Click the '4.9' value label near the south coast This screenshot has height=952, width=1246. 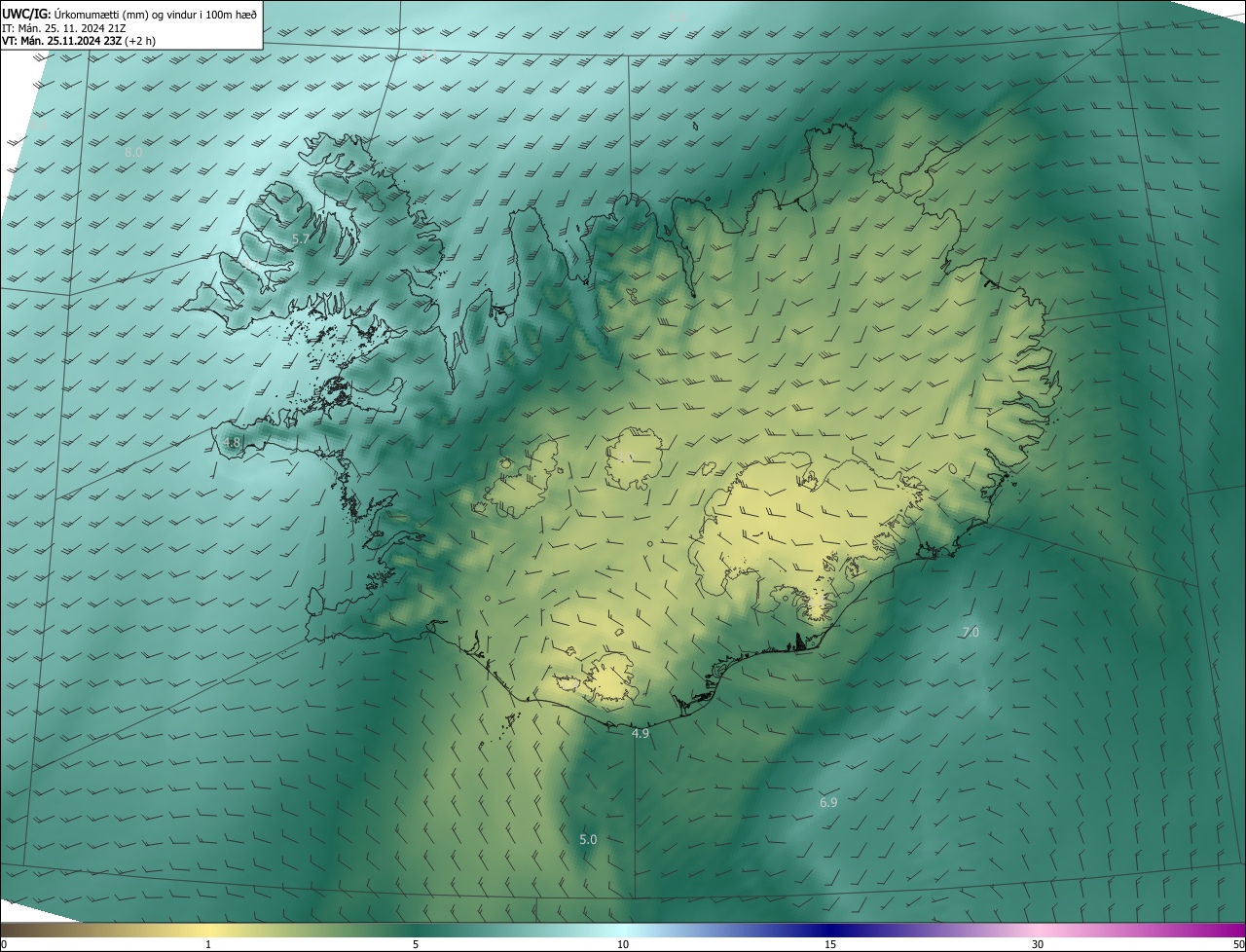point(641,734)
